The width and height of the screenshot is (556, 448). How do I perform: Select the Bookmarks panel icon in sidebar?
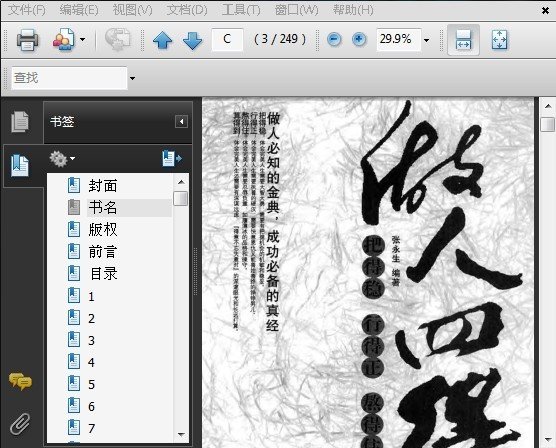pyautogui.click(x=20, y=165)
